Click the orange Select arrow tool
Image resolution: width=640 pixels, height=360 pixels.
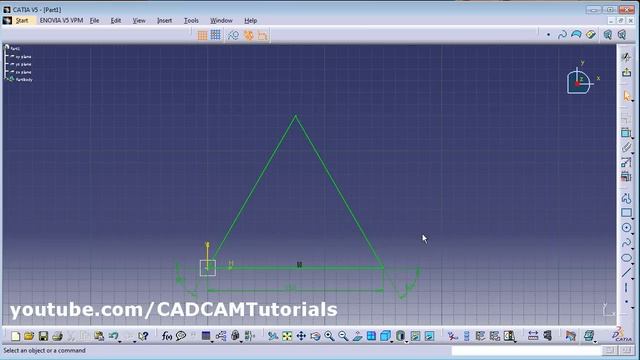627,96
